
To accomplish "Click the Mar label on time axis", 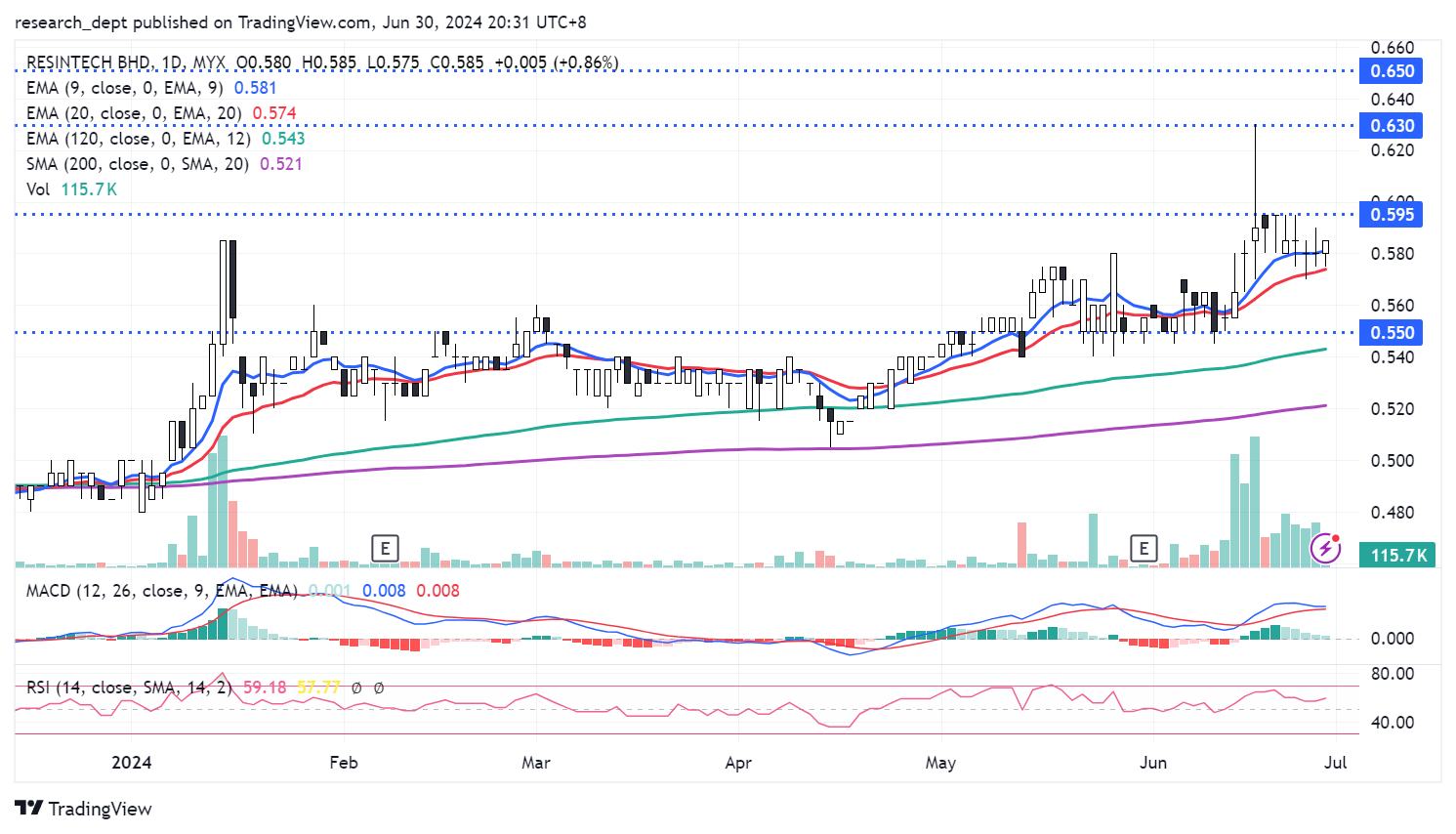I will tap(535, 763).
